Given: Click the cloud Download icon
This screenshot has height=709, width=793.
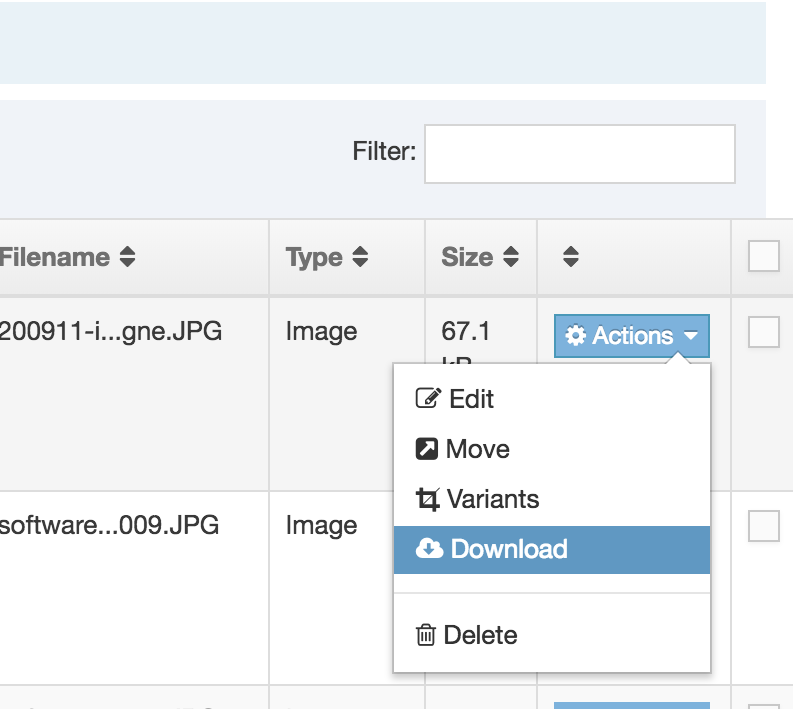Looking at the screenshot, I should pyautogui.click(x=429, y=549).
